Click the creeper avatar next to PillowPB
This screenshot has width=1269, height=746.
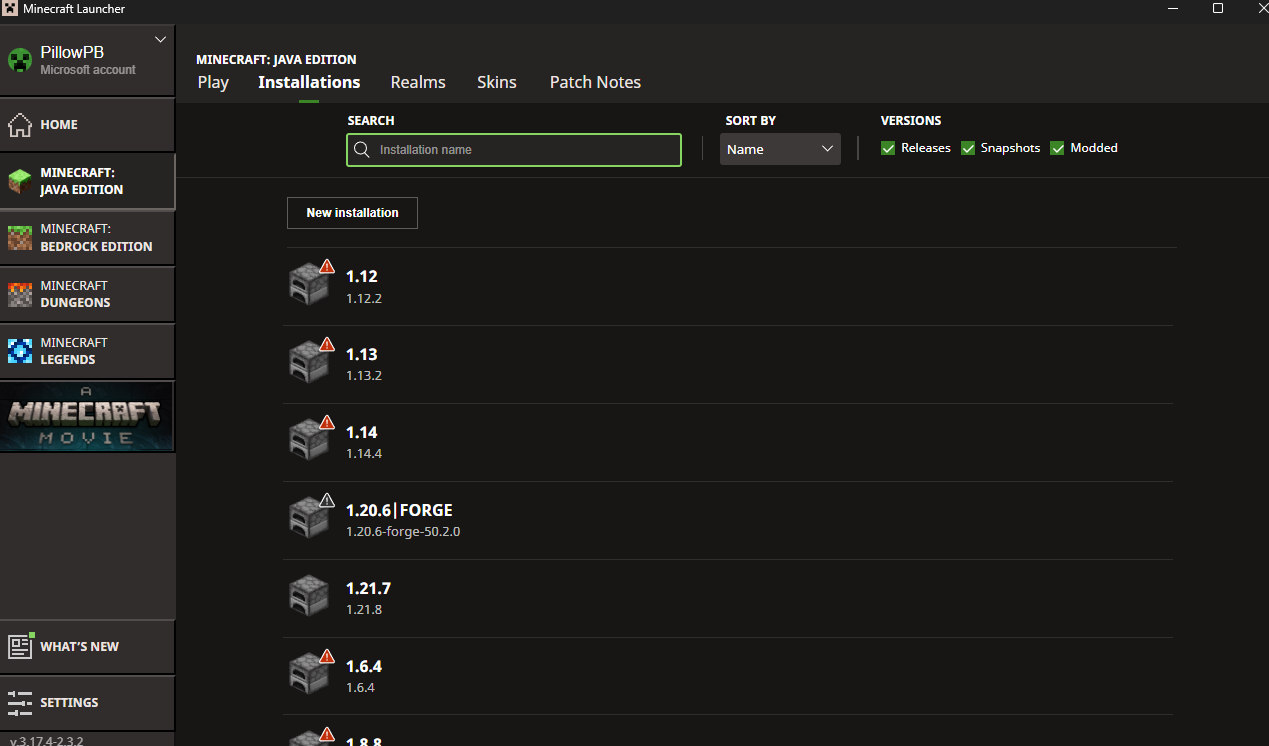(x=20, y=61)
